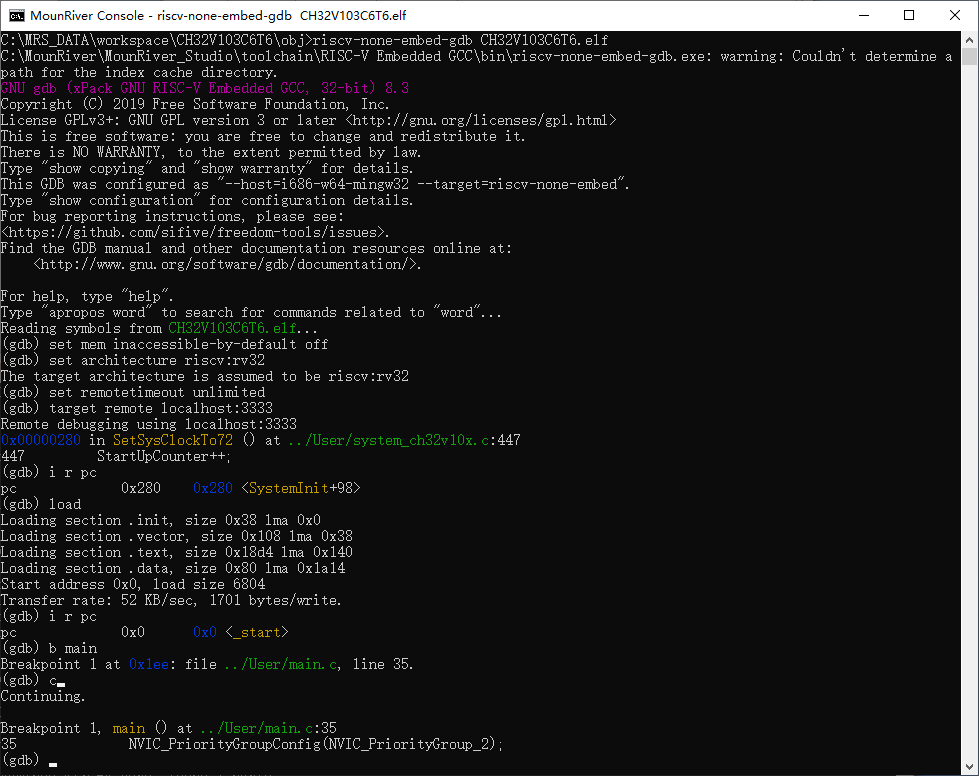
Task: Click the '<SystemInit+98>' symbol text
Action: [x=300, y=488]
